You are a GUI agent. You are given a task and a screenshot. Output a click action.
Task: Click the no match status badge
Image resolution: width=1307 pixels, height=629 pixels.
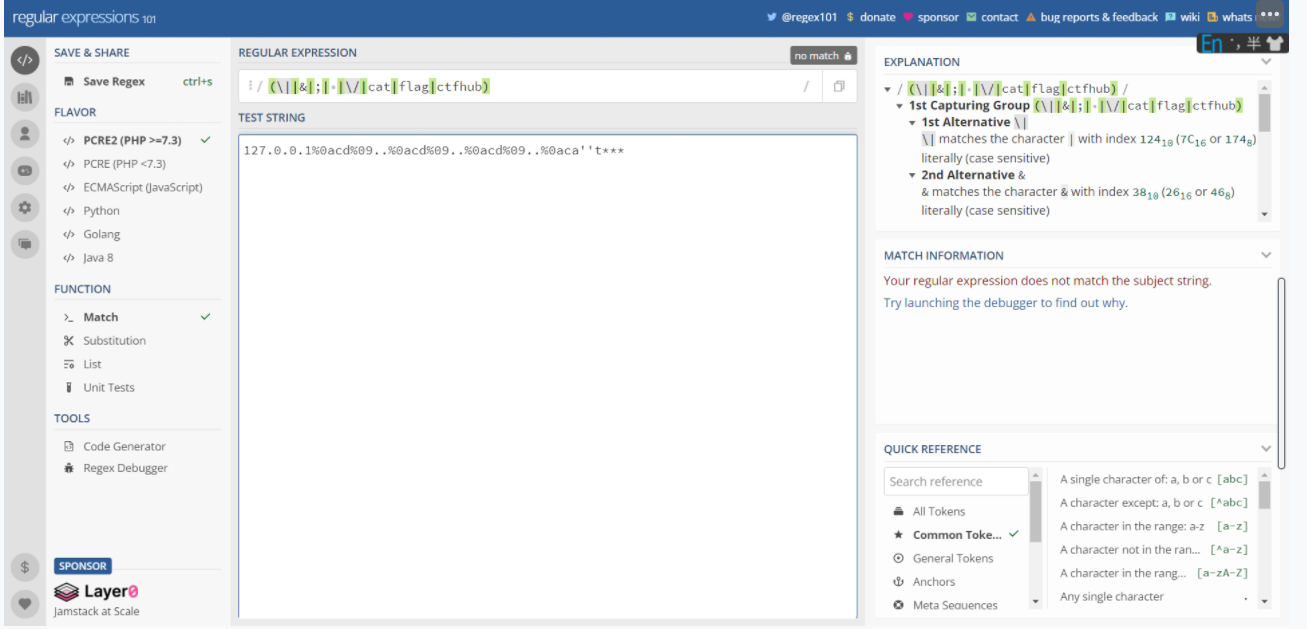[x=824, y=56]
